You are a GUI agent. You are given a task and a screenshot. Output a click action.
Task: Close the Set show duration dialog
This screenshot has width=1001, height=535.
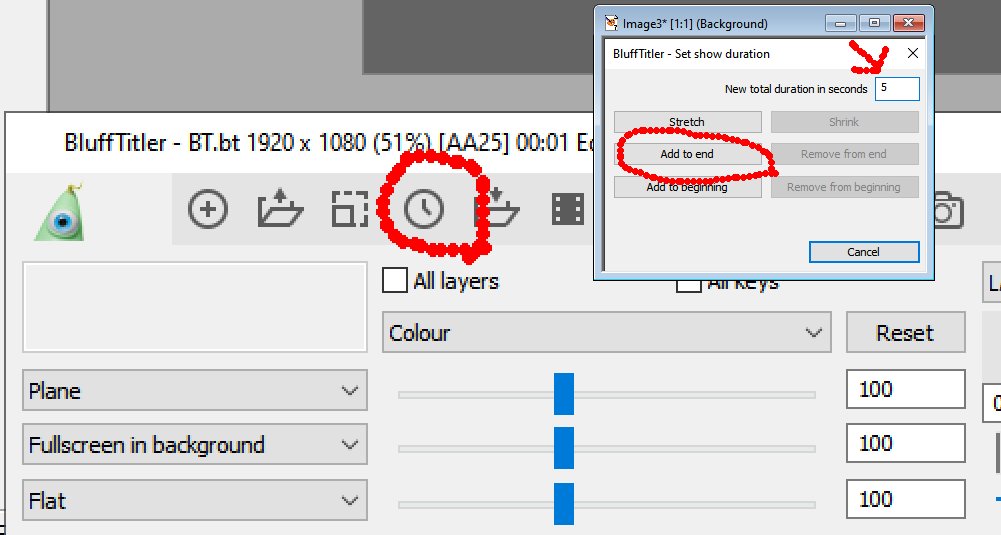913,53
